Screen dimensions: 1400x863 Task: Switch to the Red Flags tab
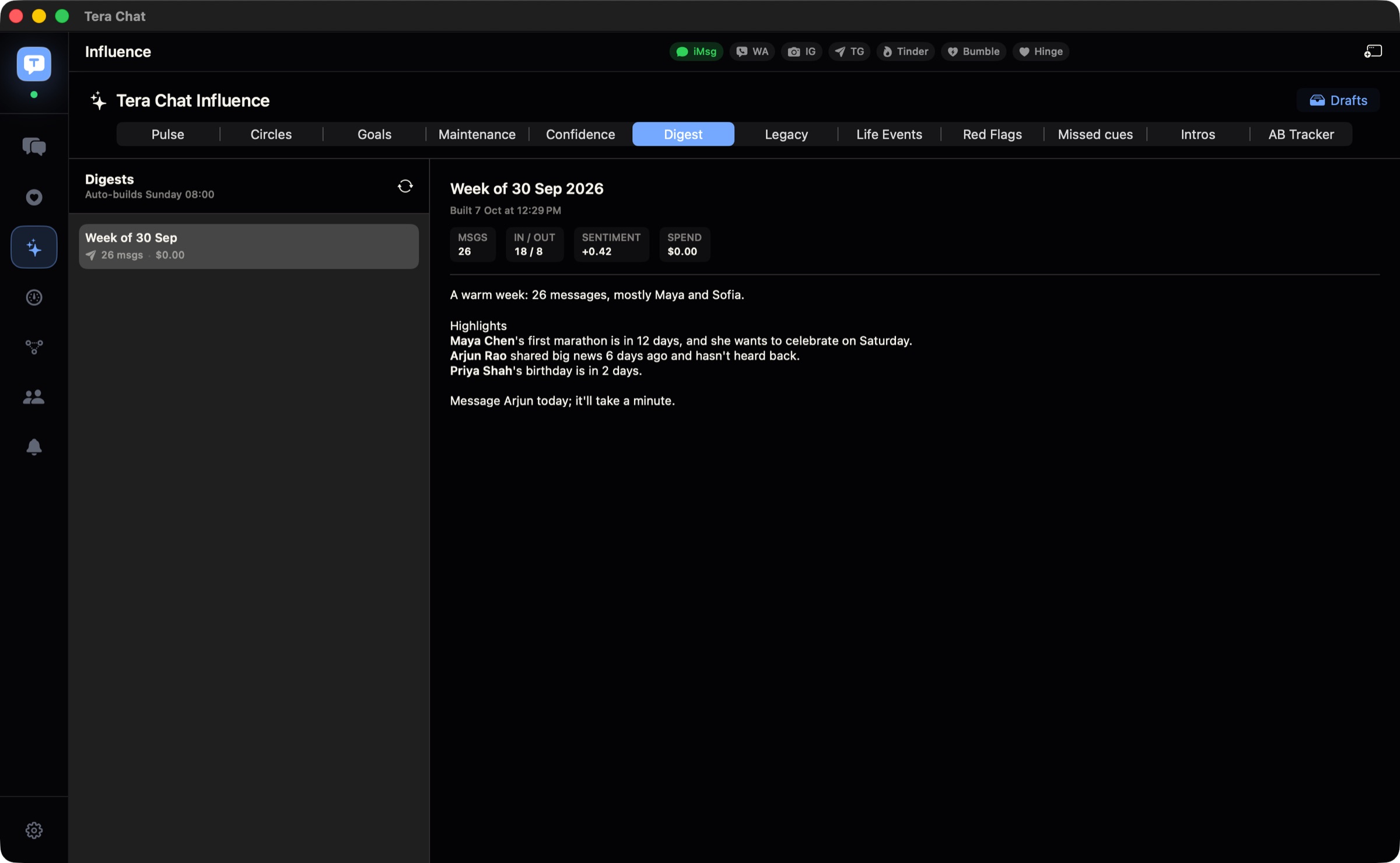click(x=992, y=134)
